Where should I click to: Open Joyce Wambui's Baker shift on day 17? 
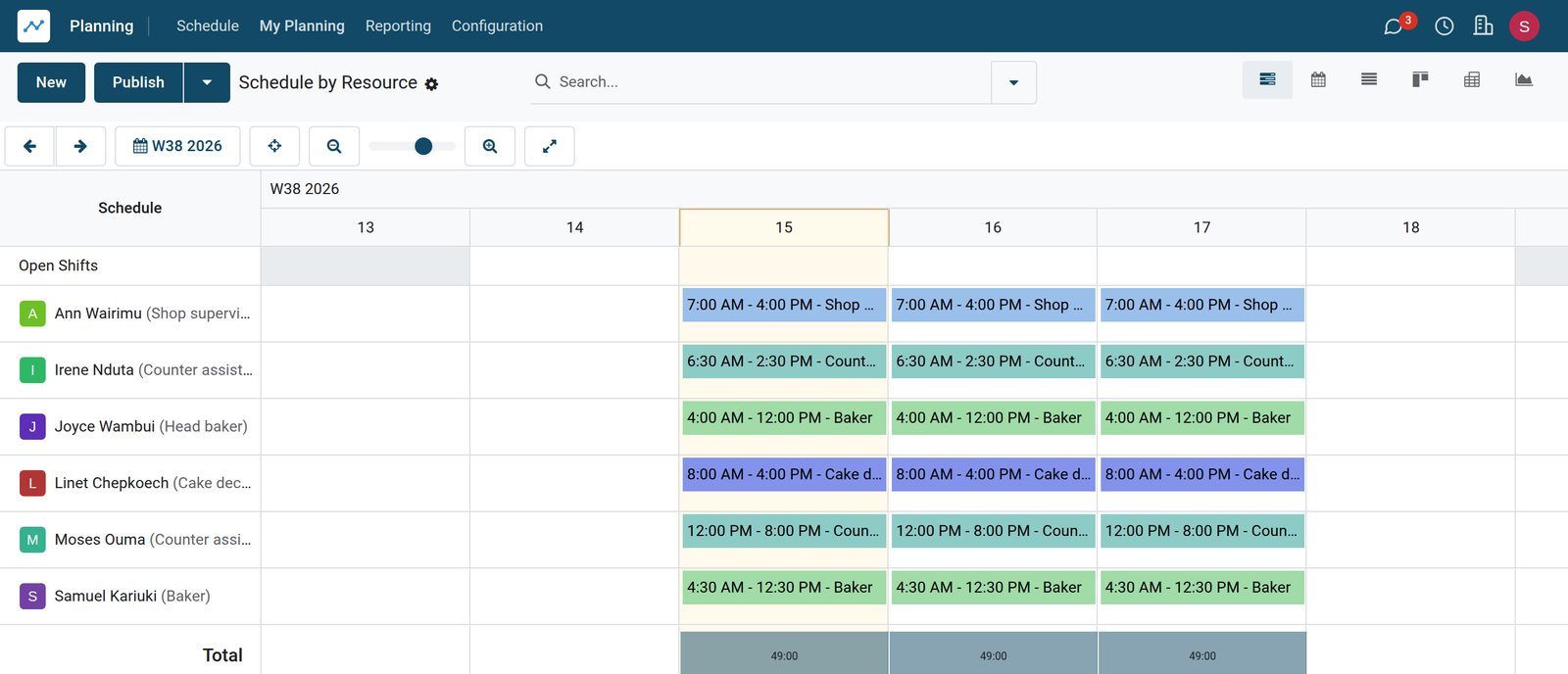1202,418
